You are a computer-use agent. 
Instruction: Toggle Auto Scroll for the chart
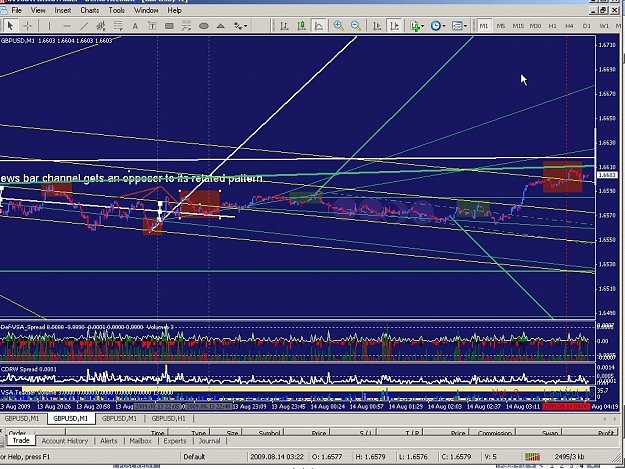(x=377, y=26)
